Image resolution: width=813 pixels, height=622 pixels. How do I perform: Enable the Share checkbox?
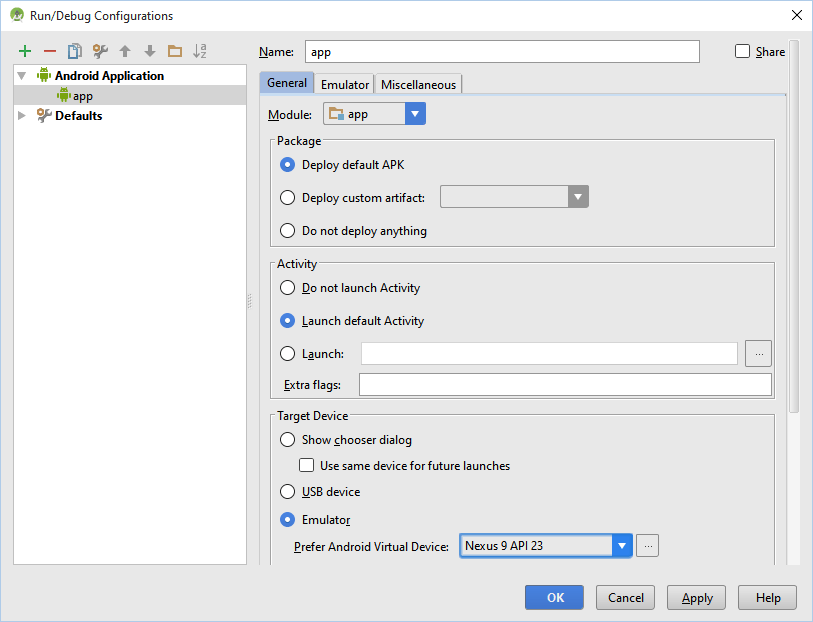(742, 52)
